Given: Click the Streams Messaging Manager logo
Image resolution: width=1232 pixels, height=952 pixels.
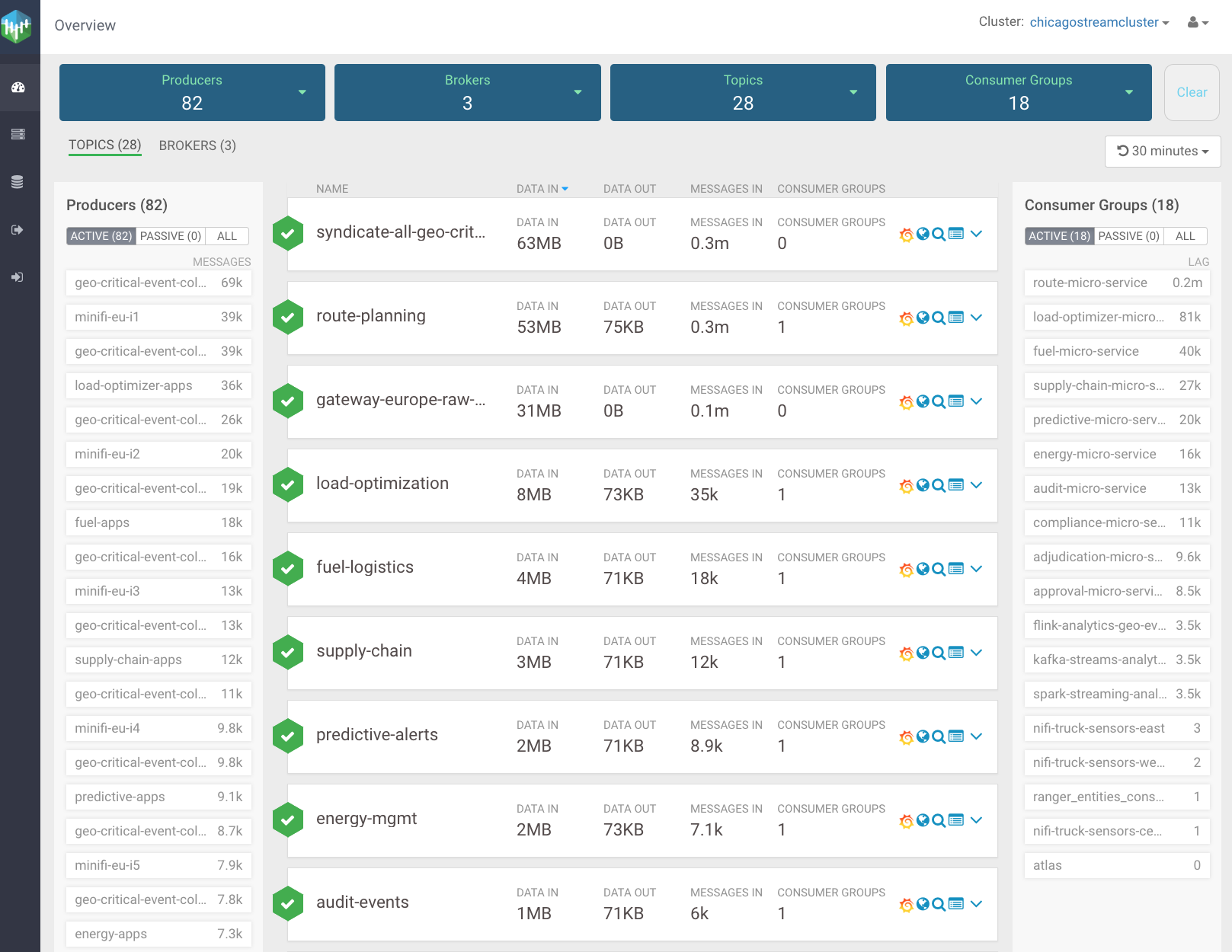Looking at the screenshot, I should click(x=18, y=27).
